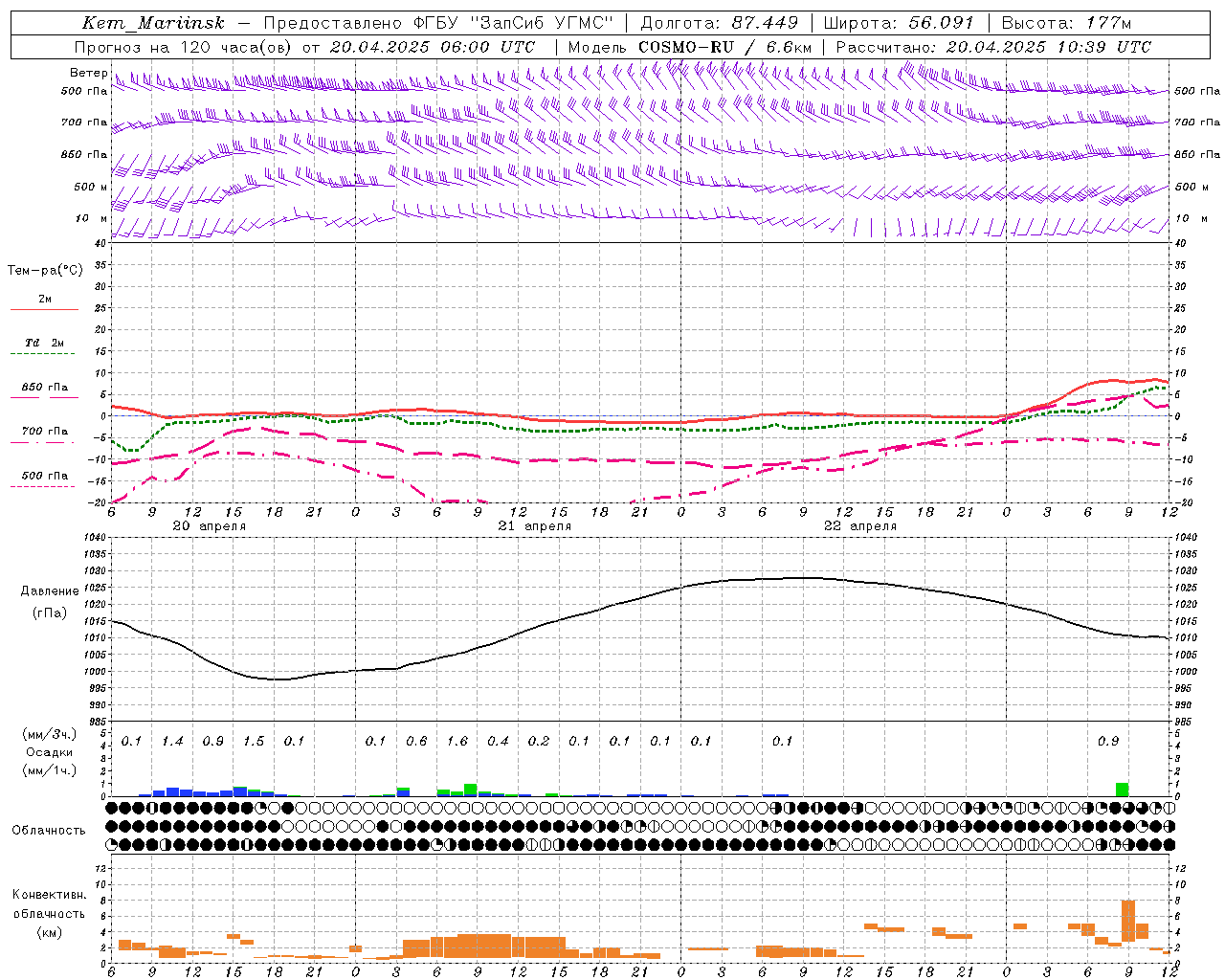Click the 'Ветер' wind panel label
The height and width of the screenshot is (980, 1225).
click(88, 73)
